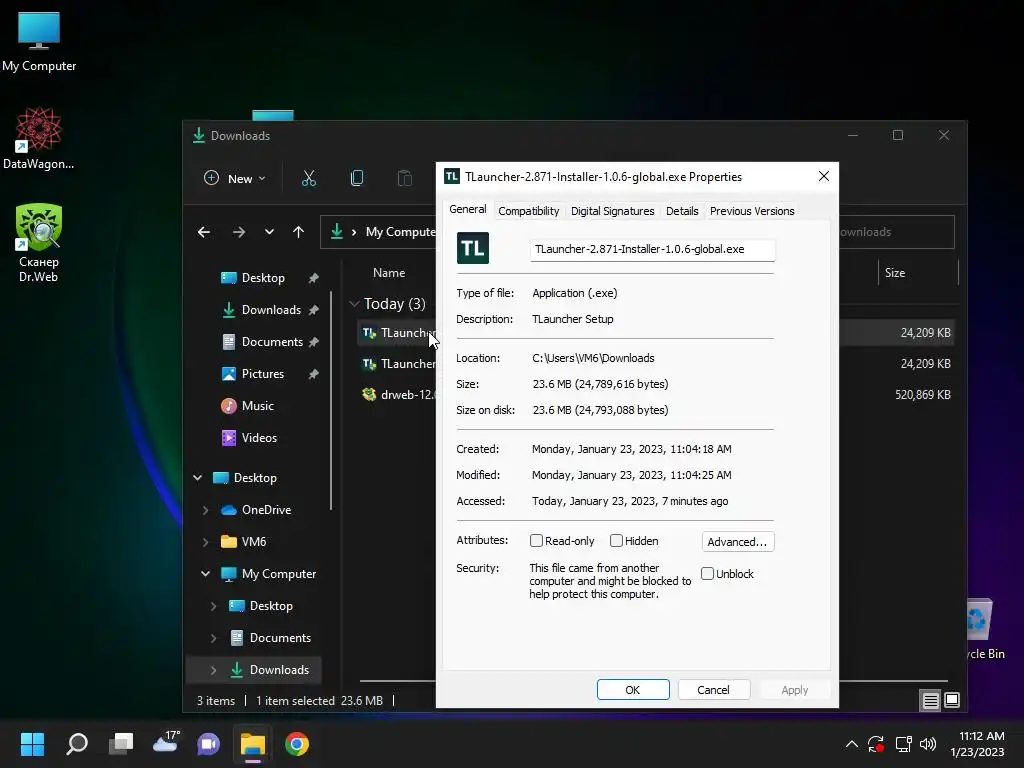Sort by the Name column header
1024x768 pixels.
389,273
